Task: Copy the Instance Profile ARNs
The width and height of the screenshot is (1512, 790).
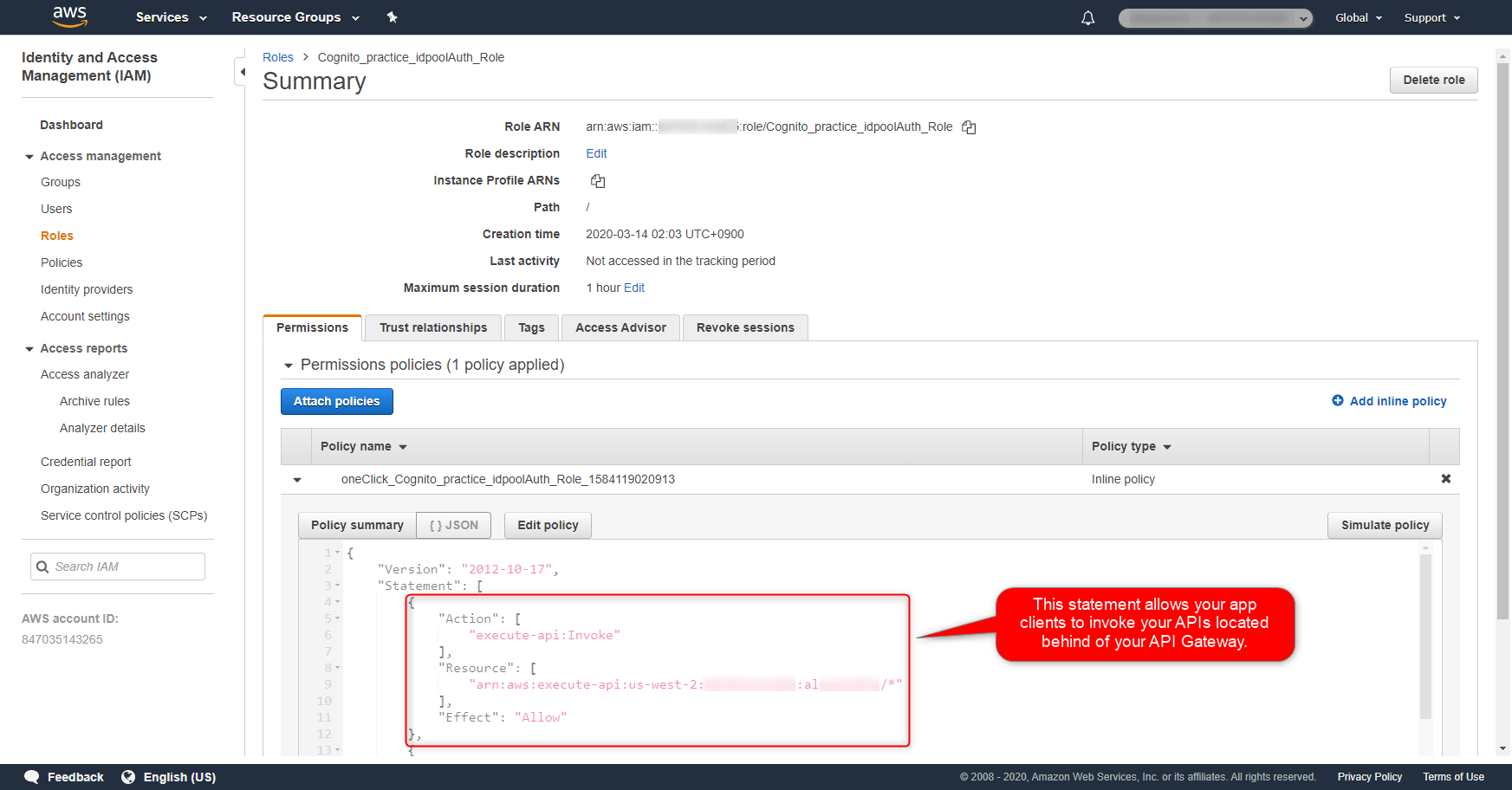Action: tap(598, 181)
